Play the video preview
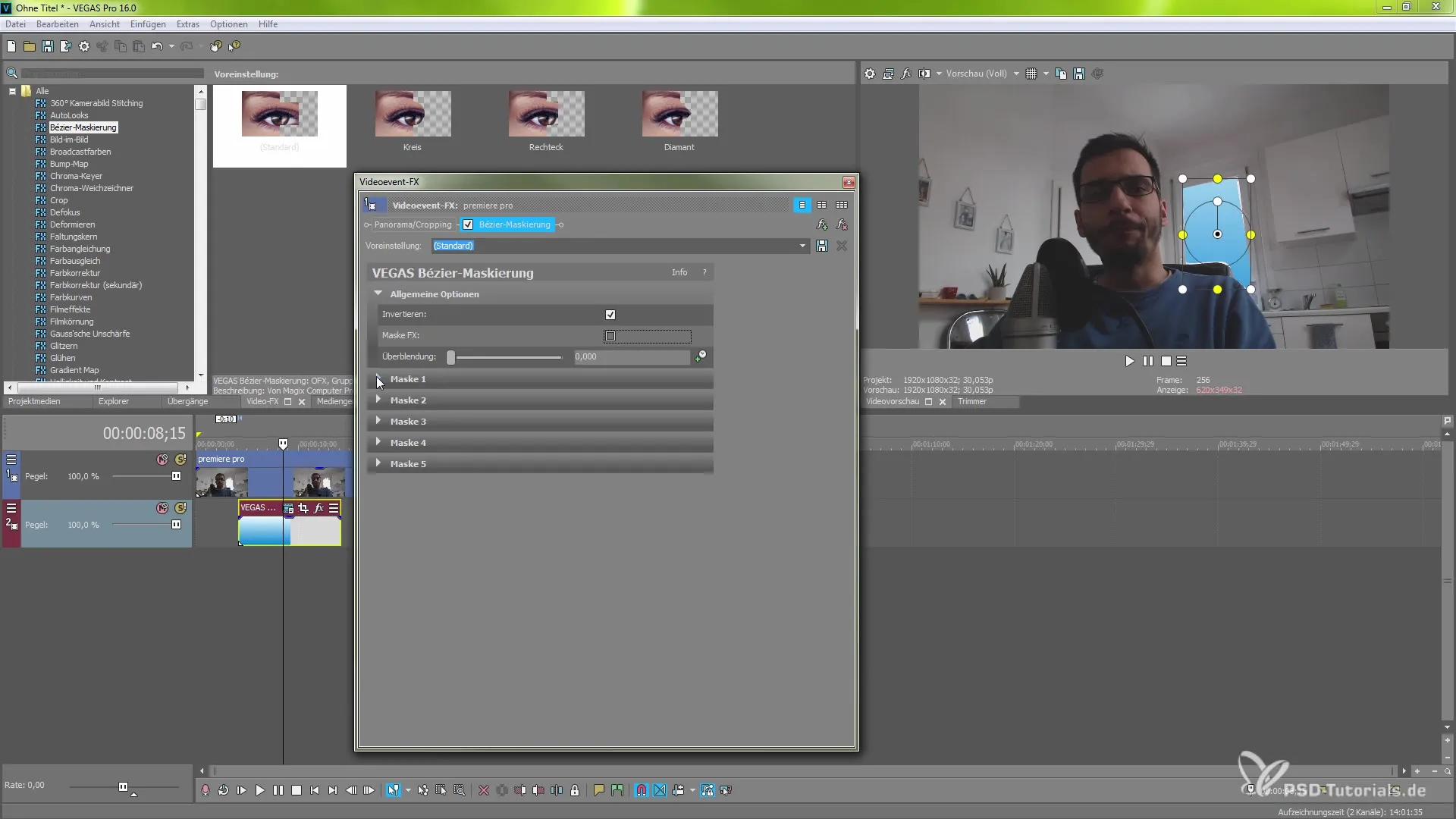 (x=1129, y=361)
